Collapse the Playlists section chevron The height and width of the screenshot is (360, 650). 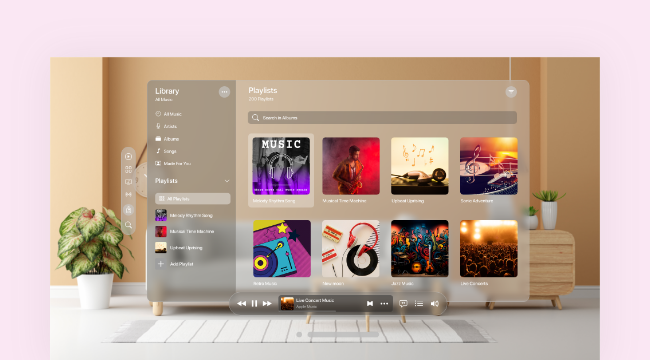click(x=227, y=181)
